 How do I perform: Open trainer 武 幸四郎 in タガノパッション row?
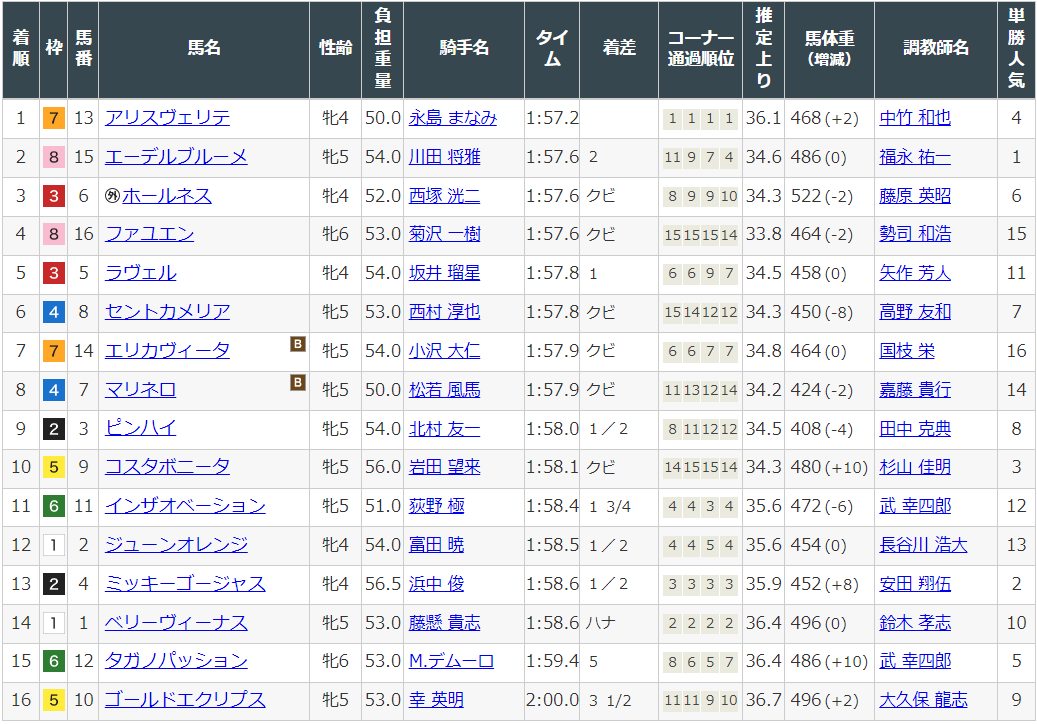(915, 661)
